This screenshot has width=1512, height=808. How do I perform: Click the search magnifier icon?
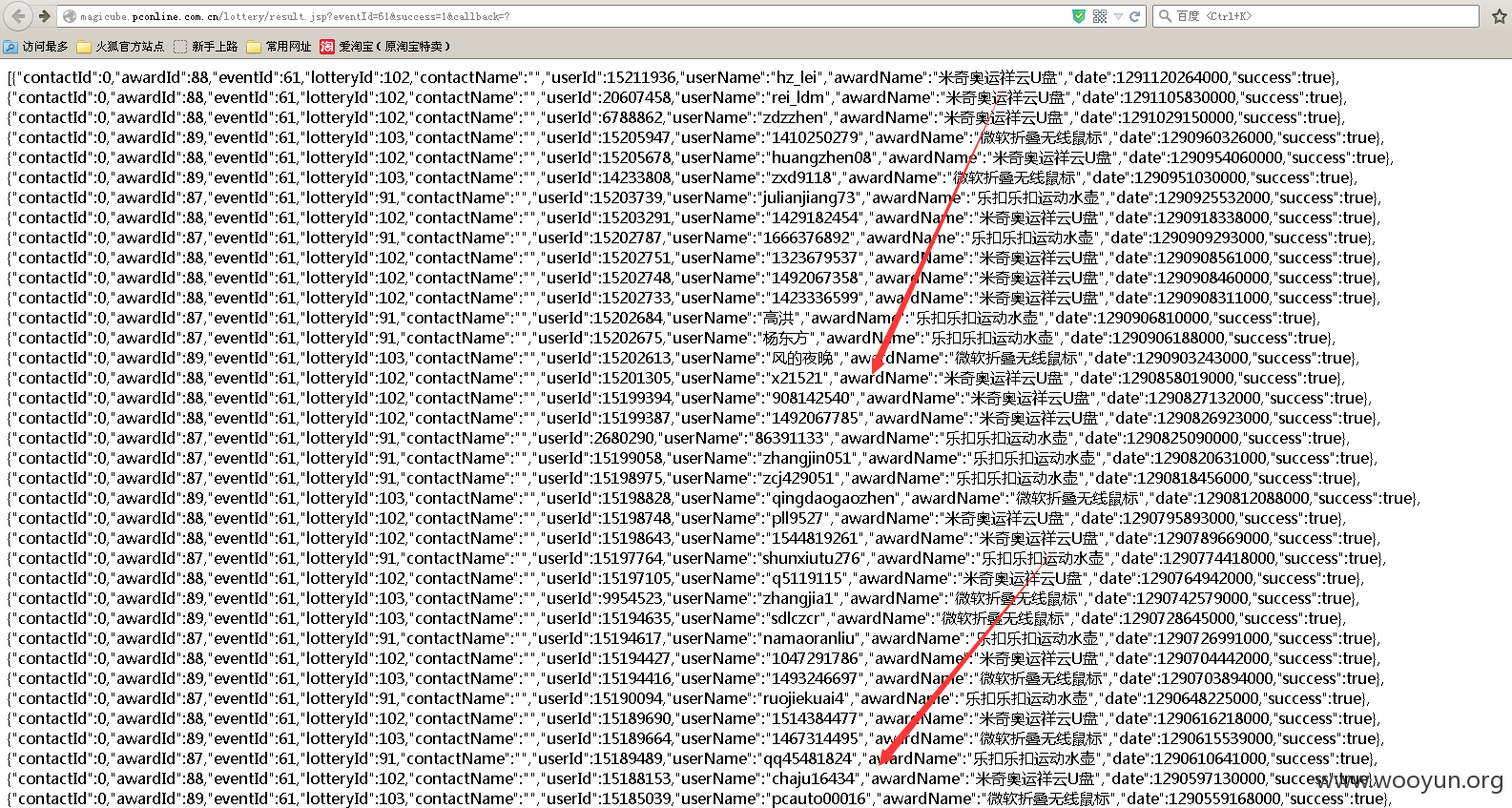(1165, 16)
